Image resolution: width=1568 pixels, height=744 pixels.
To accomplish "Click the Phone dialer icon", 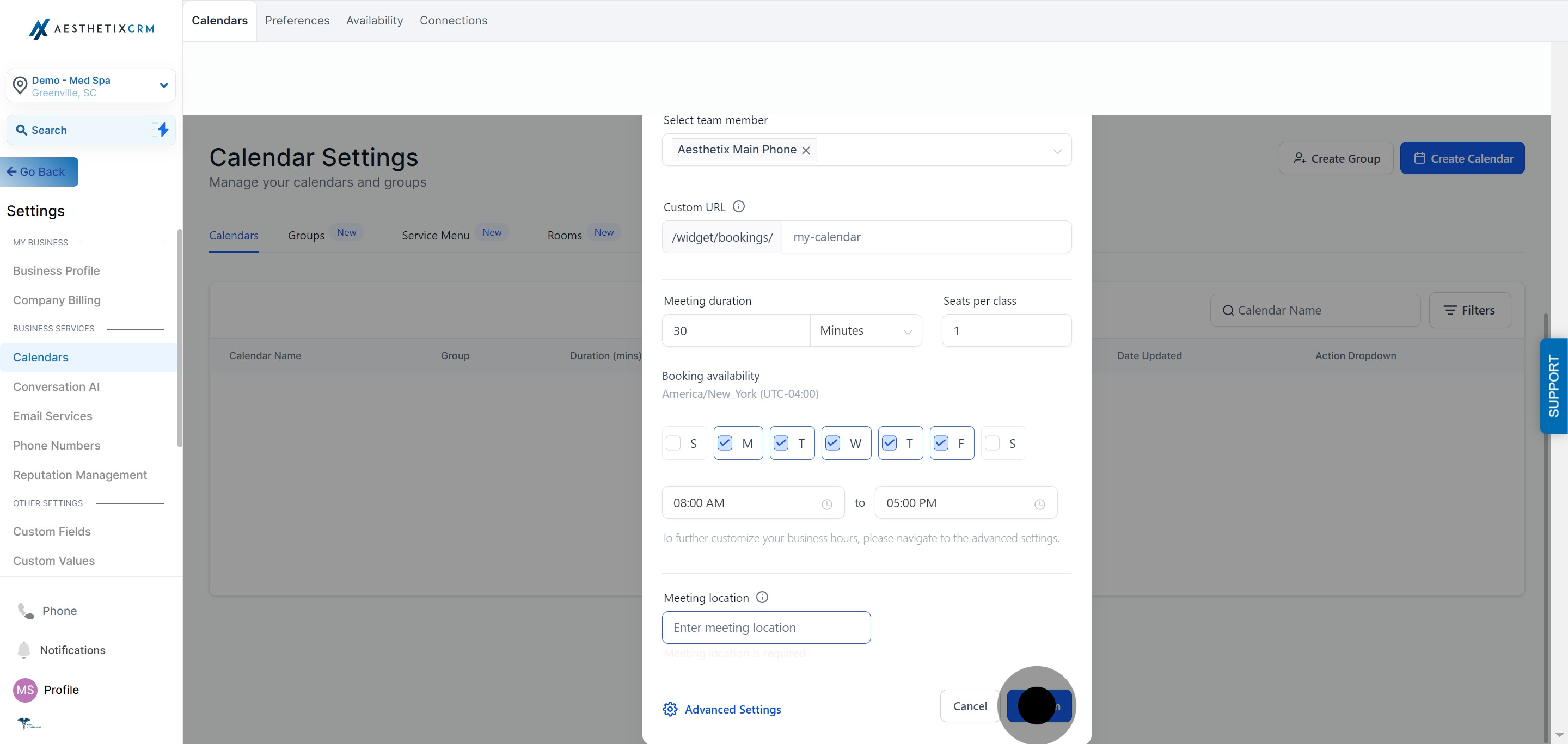I will (26, 611).
